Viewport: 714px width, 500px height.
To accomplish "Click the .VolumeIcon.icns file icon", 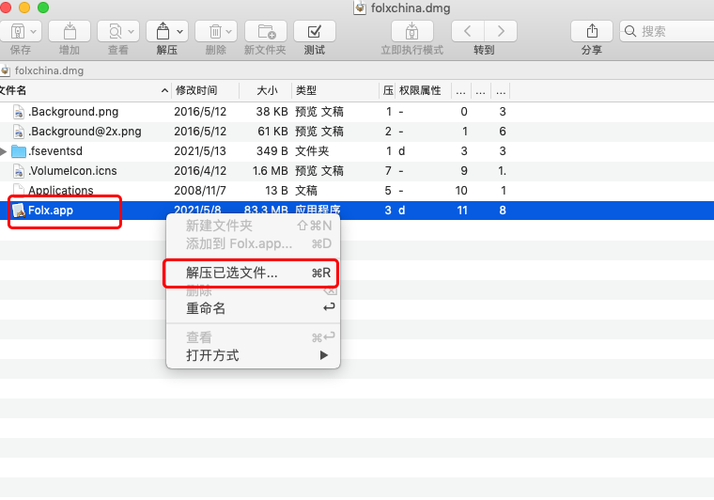I will 19,171.
